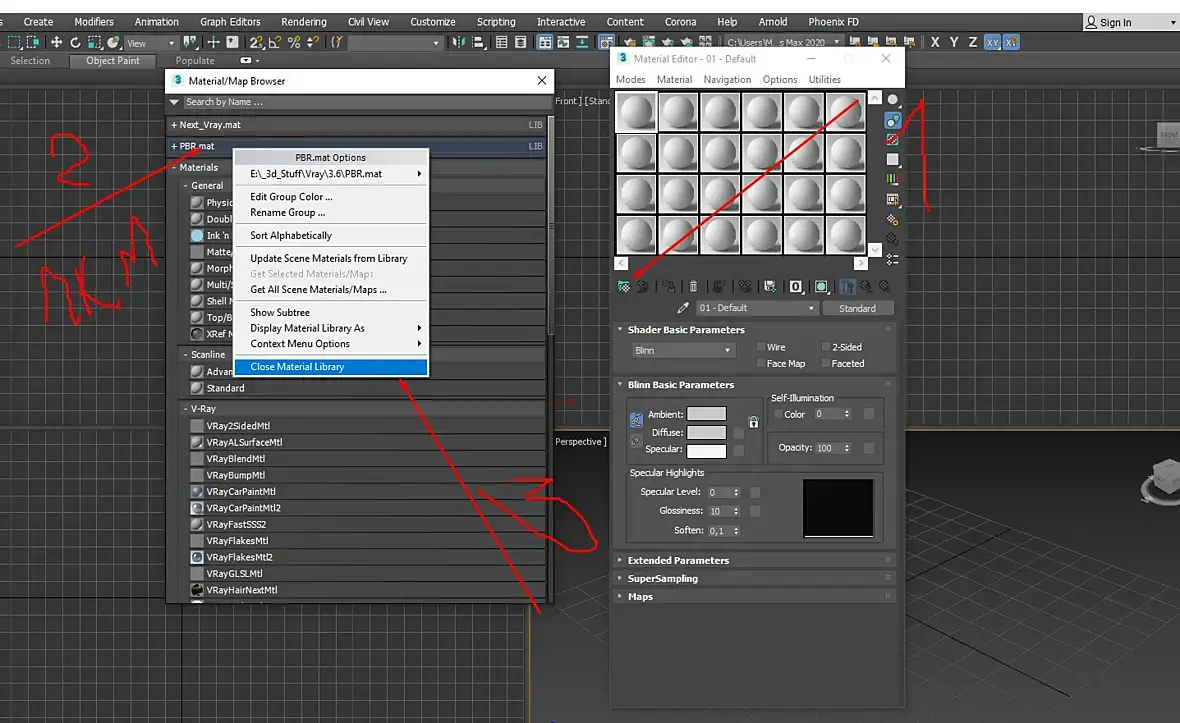The image size is (1180, 723).
Task: Enable the Faceted checkbox
Action: (826, 363)
